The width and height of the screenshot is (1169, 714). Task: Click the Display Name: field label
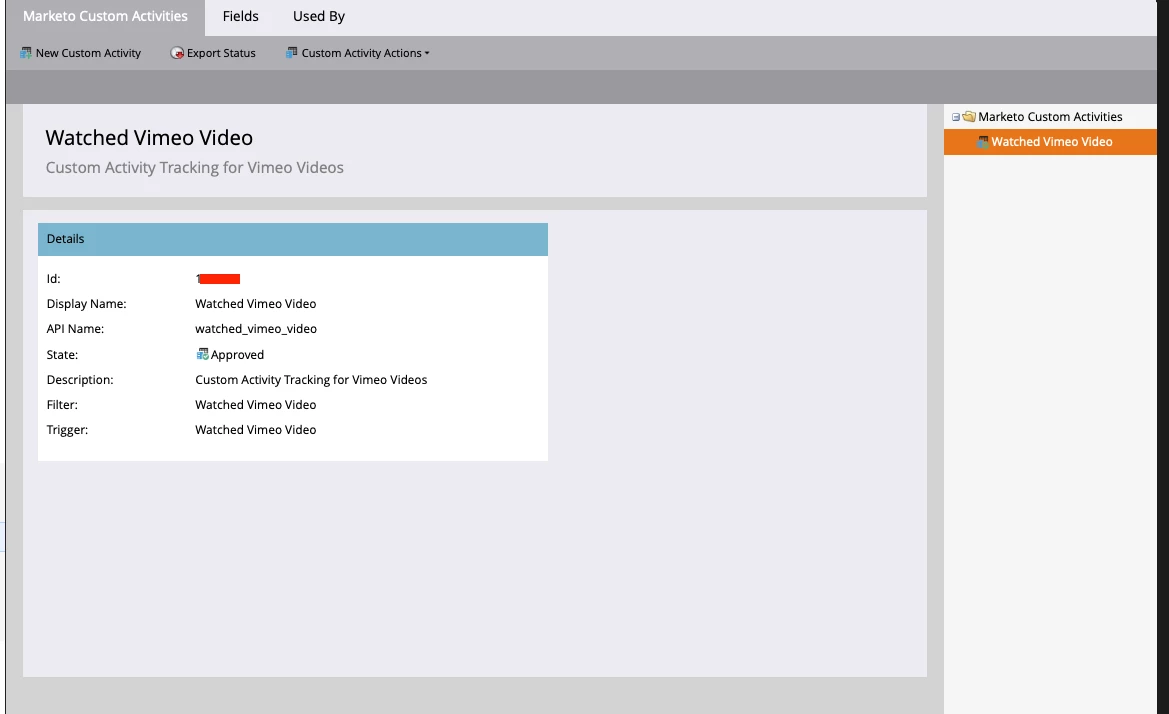pos(86,304)
